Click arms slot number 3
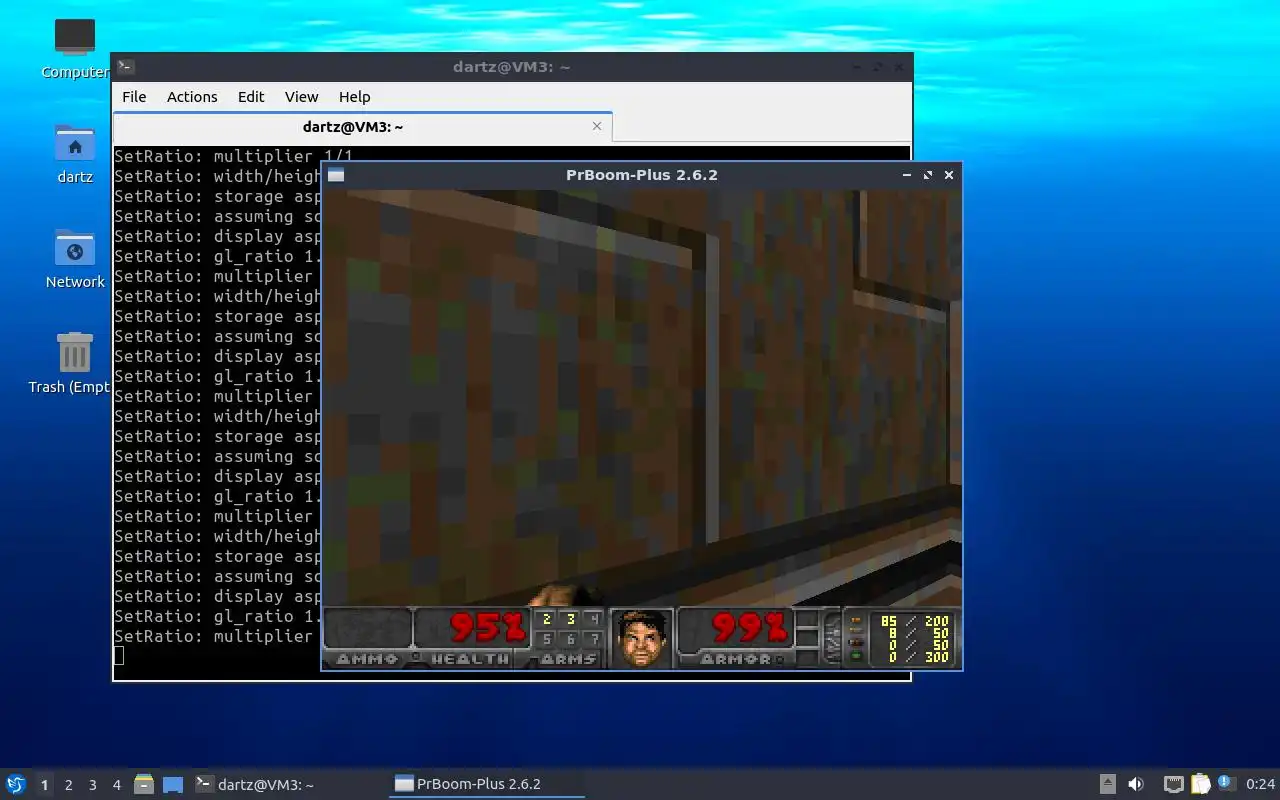Image resolution: width=1280 pixels, height=800 pixels. point(571,620)
